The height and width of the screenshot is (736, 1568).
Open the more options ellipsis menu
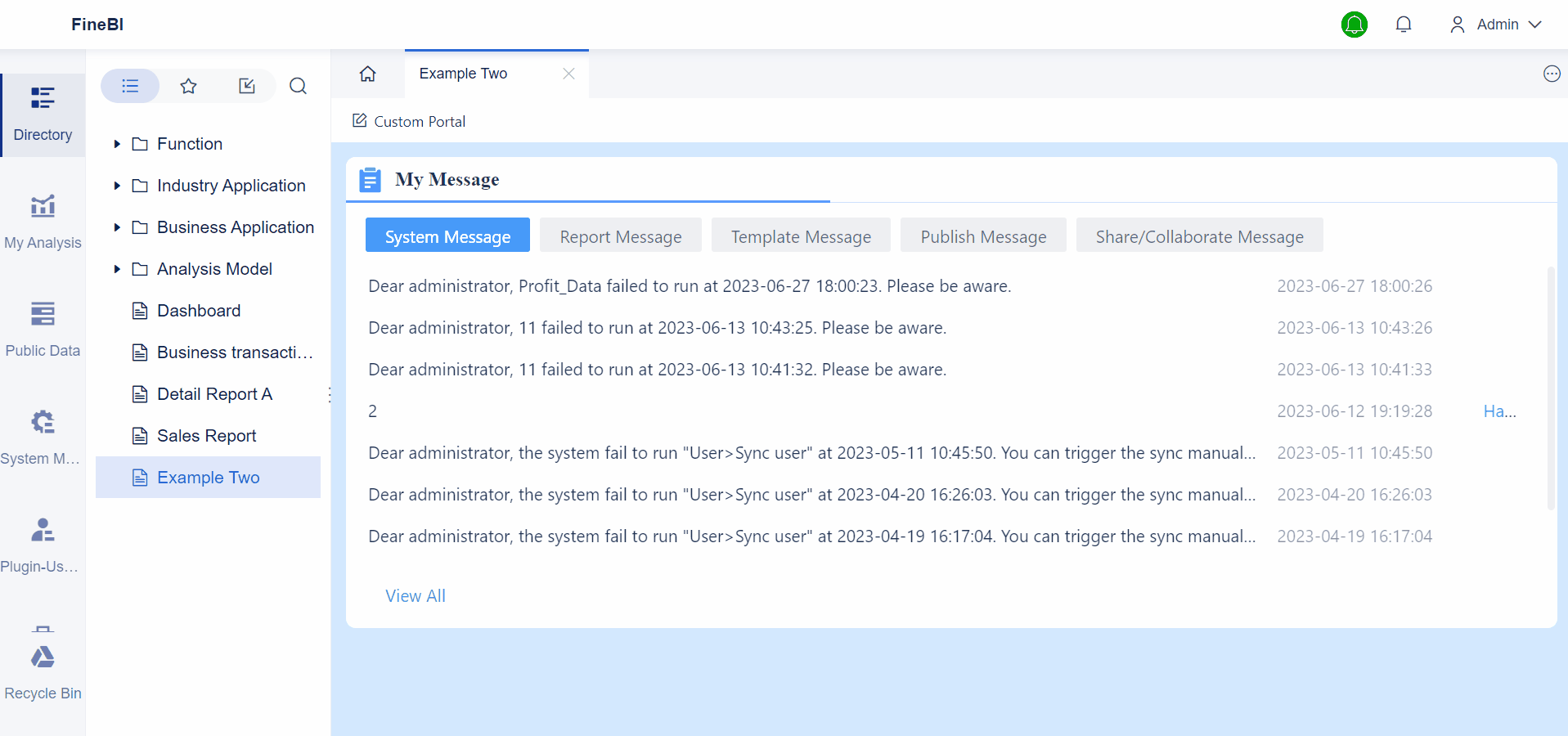(1550, 73)
